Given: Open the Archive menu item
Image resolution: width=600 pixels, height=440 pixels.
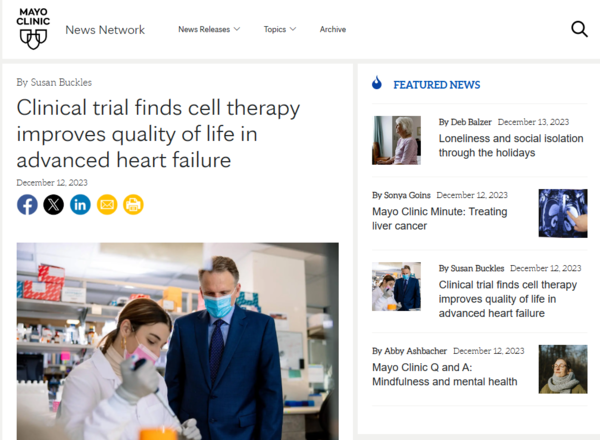Looking at the screenshot, I should pos(333,29).
